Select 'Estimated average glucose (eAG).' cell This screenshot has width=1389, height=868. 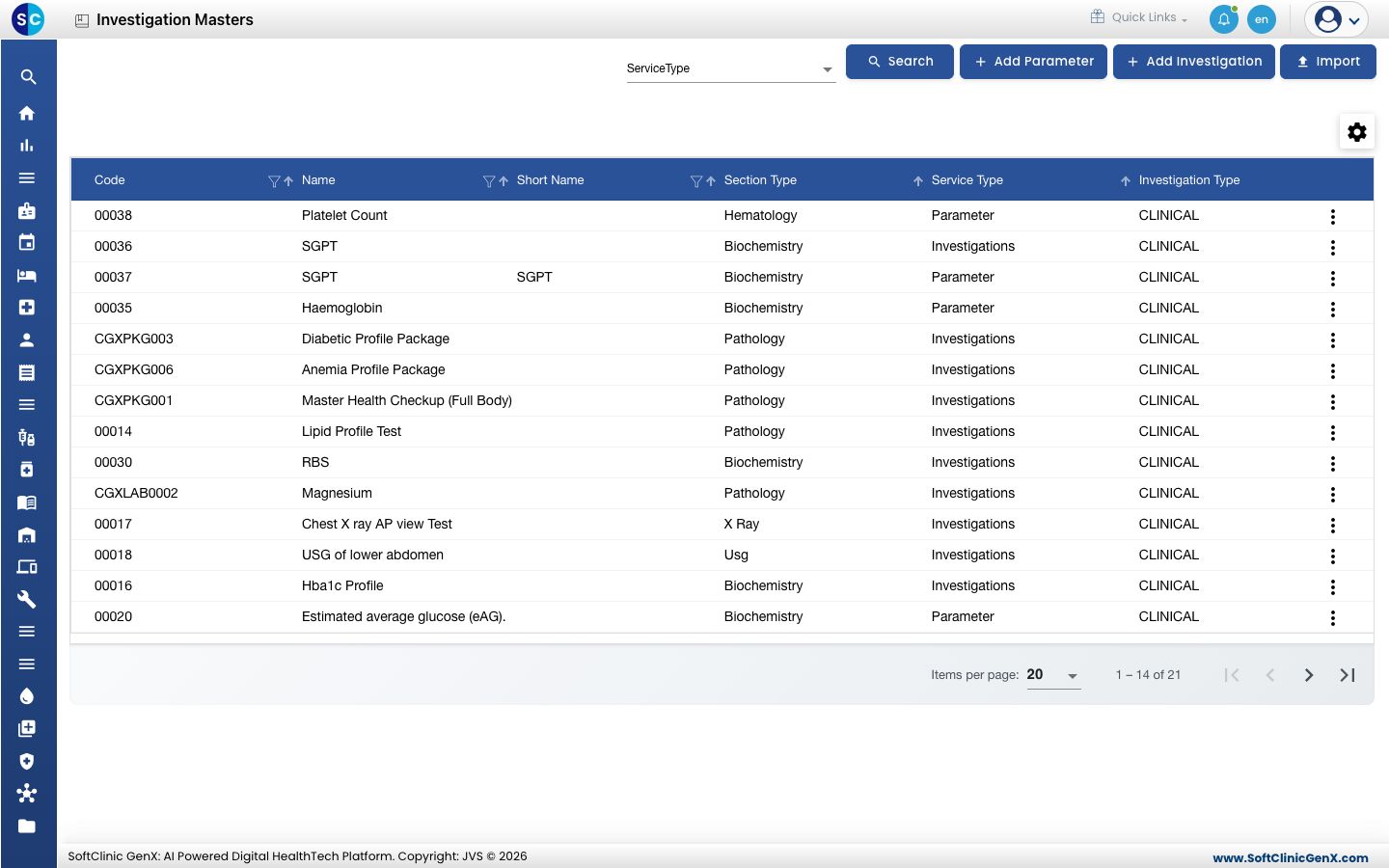coord(404,616)
